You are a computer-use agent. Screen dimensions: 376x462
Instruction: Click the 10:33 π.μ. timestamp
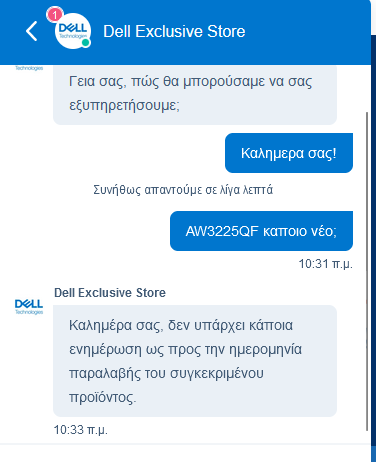[x=81, y=430]
